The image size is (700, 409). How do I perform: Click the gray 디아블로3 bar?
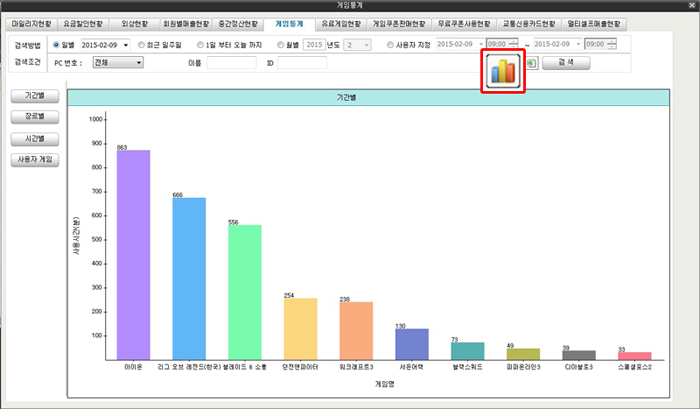point(579,355)
